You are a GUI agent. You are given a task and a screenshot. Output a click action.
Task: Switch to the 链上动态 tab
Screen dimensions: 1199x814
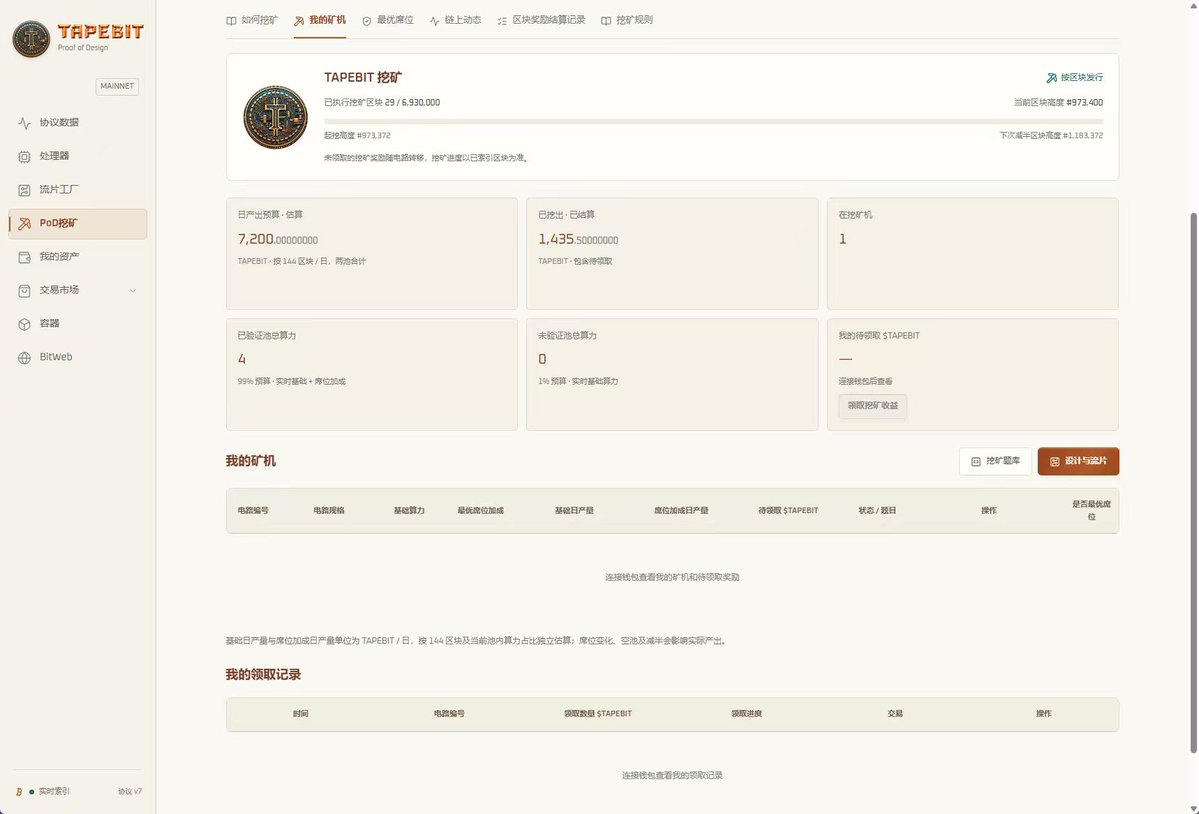click(x=456, y=21)
